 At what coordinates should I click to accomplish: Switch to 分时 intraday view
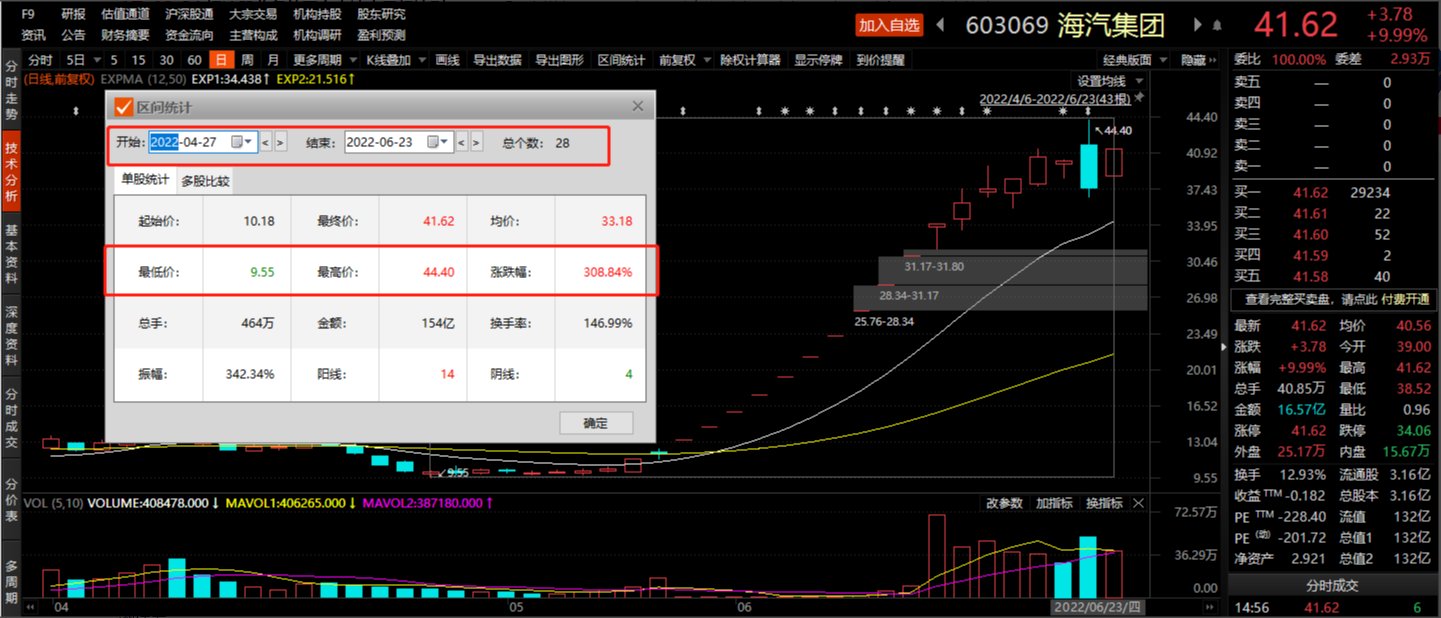pos(40,60)
